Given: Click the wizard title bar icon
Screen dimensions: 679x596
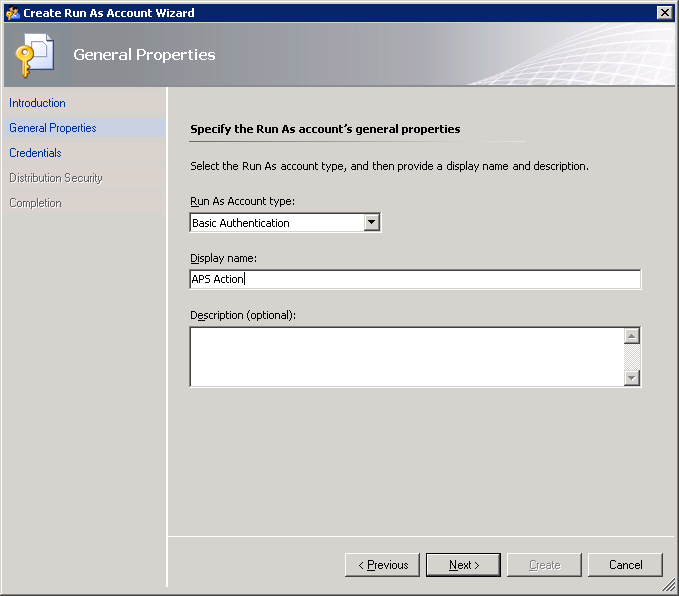Looking at the screenshot, I should coord(13,13).
